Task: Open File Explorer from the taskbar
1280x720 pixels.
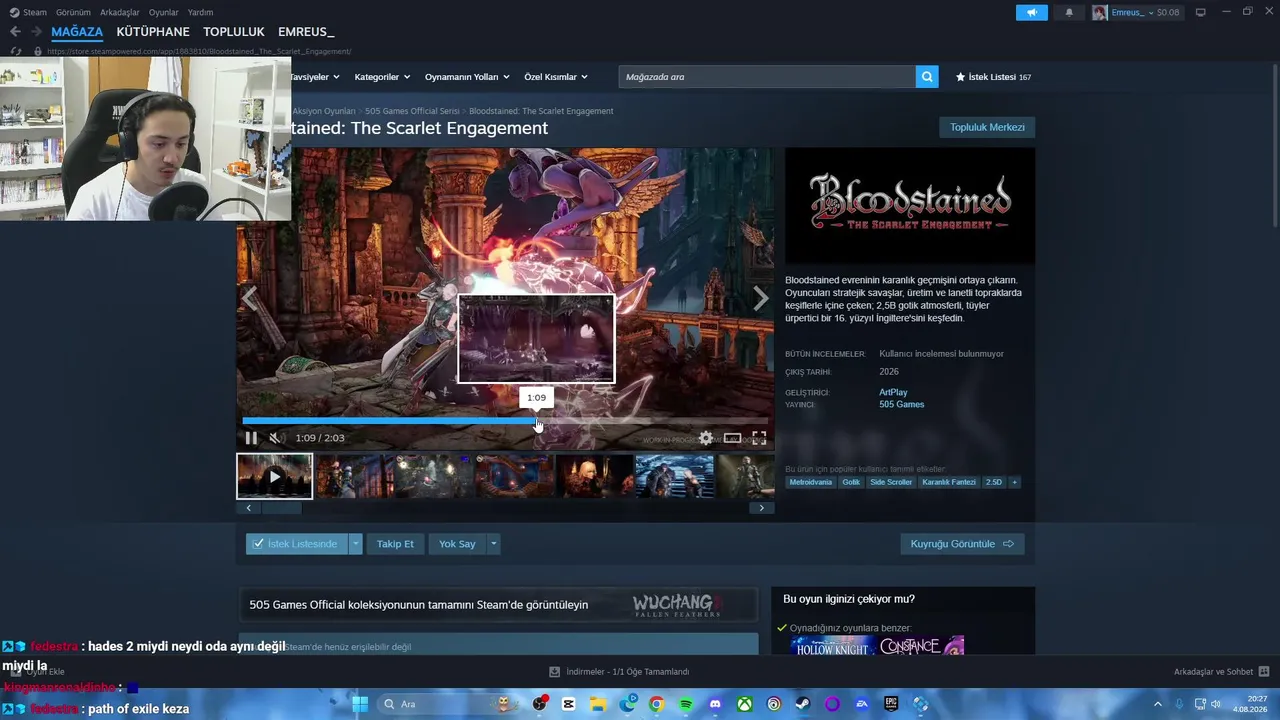Action: tap(598, 704)
